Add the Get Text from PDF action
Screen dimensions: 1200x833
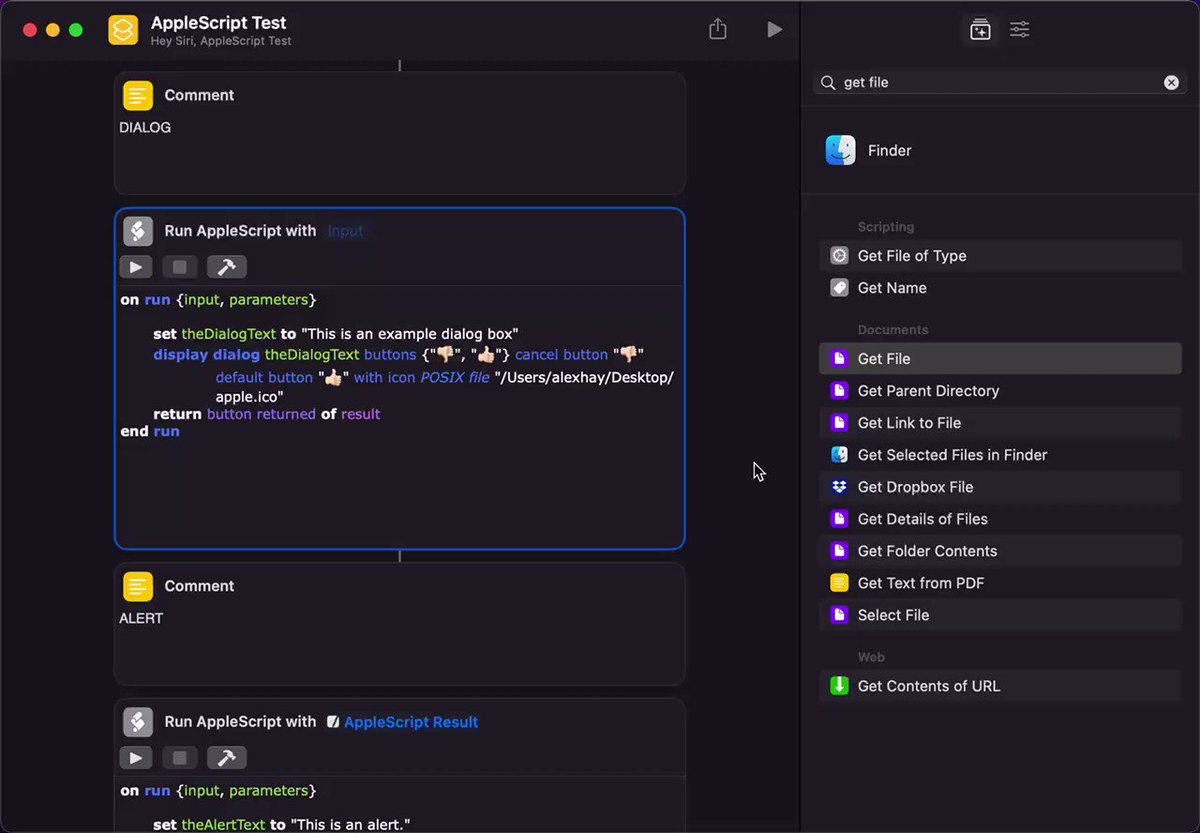[1000, 583]
